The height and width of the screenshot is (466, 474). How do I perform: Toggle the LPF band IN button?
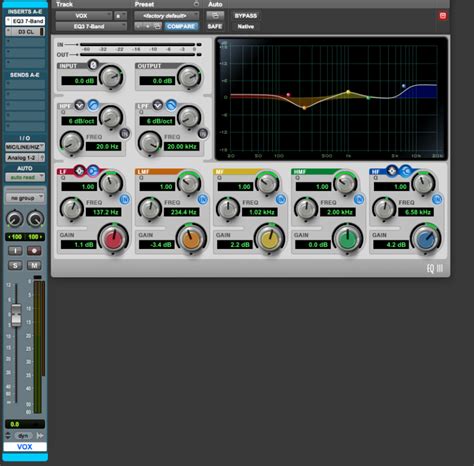tap(203, 134)
